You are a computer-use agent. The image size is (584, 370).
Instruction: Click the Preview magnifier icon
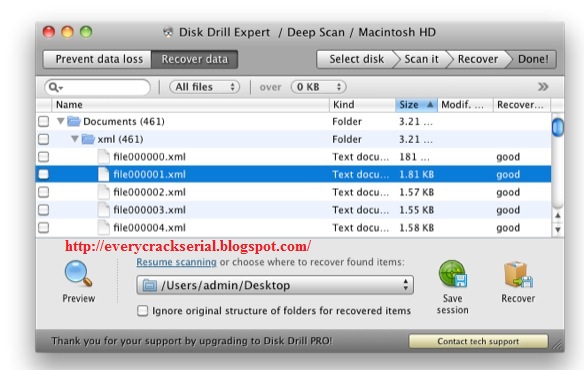click(x=78, y=274)
